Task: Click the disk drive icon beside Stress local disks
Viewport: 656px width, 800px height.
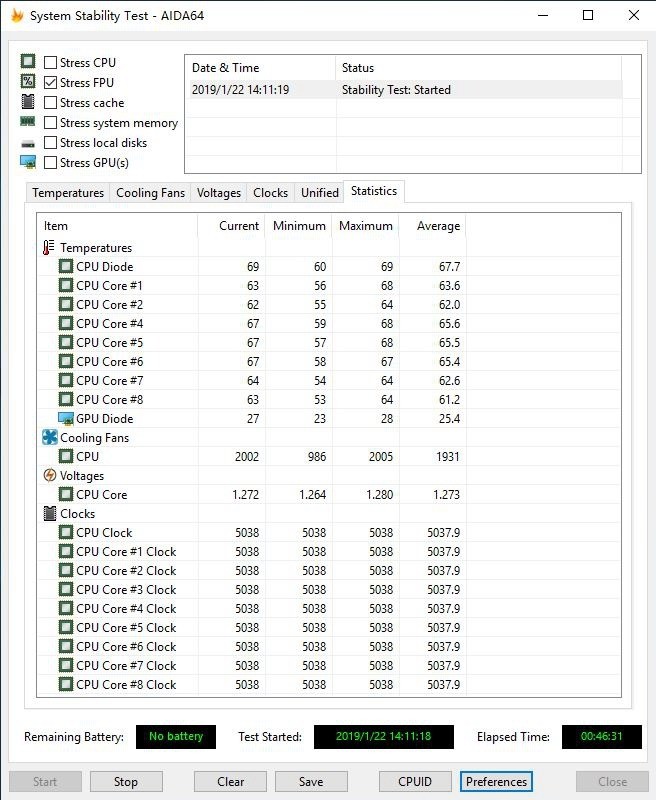Action: (x=28, y=144)
